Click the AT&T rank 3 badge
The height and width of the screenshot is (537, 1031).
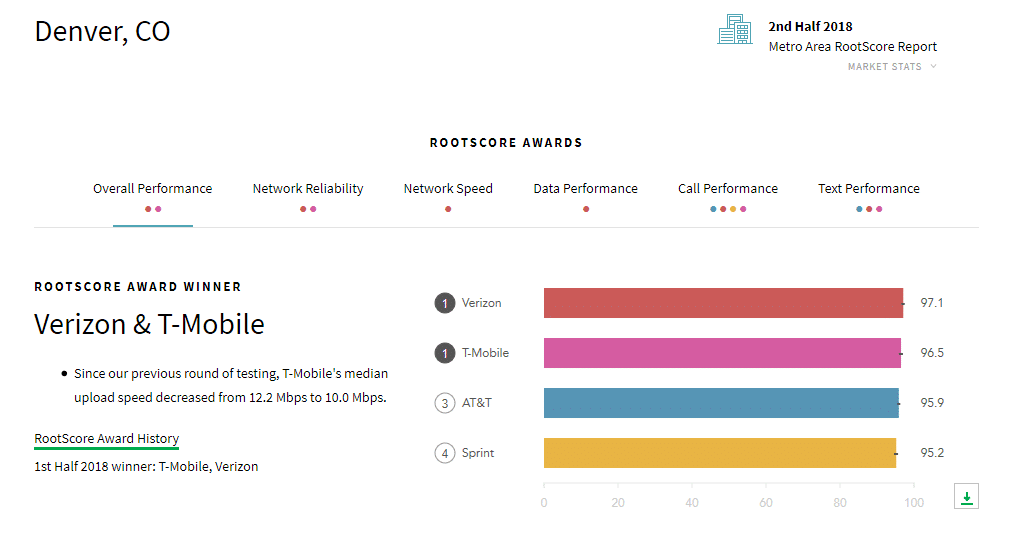coord(444,403)
